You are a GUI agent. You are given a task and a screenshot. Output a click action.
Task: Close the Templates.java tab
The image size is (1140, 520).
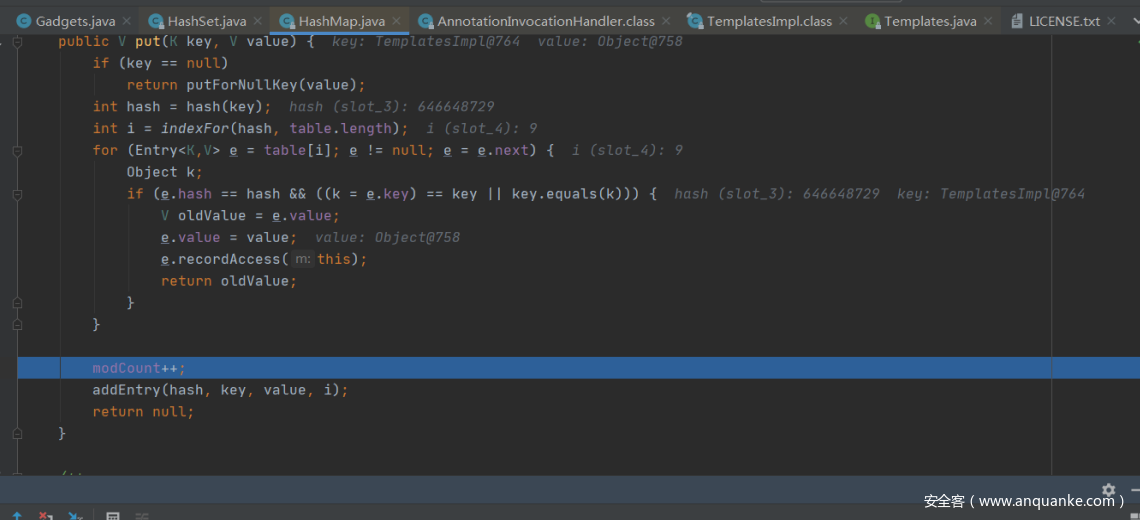(x=987, y=21)
